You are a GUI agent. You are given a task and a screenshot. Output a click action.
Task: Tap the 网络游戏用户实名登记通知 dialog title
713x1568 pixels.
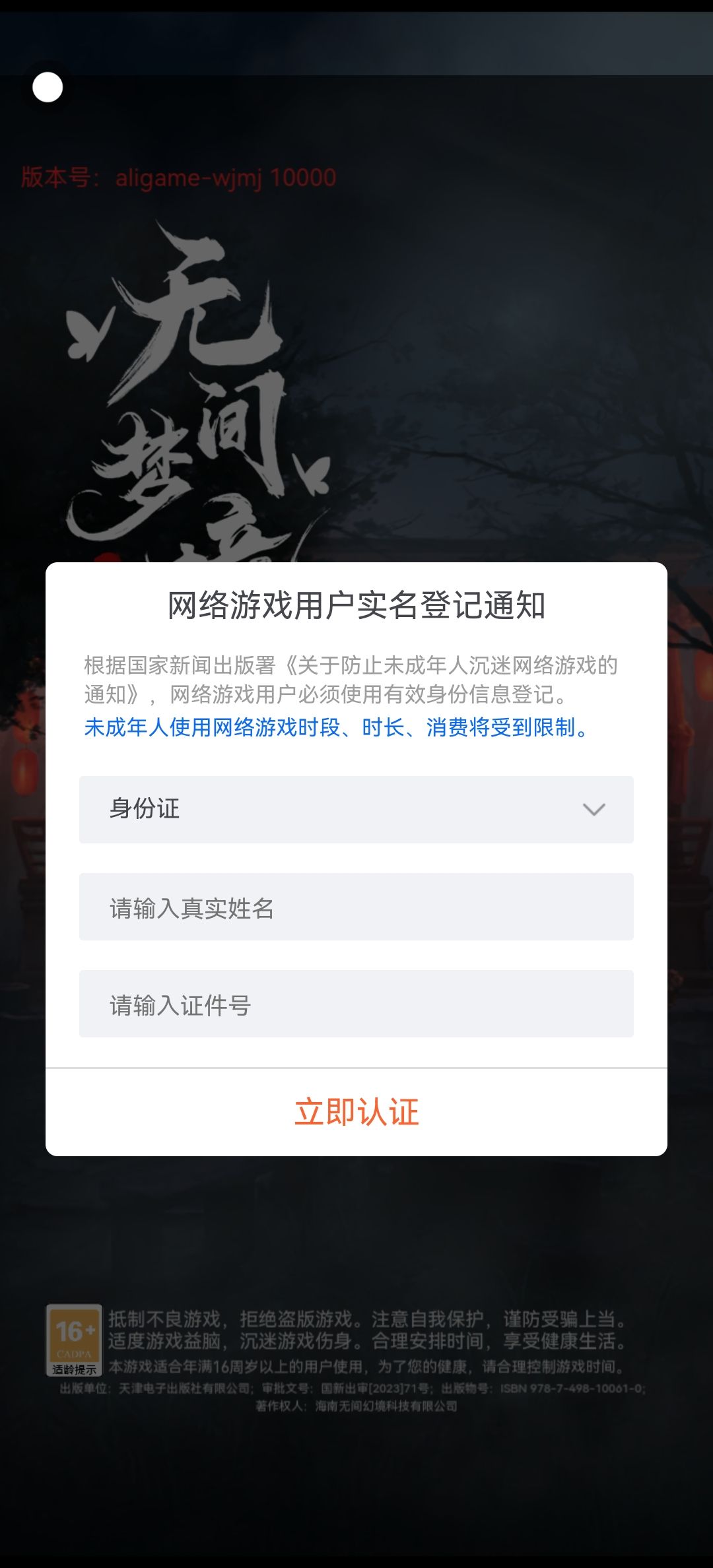[x=356, y=605]
